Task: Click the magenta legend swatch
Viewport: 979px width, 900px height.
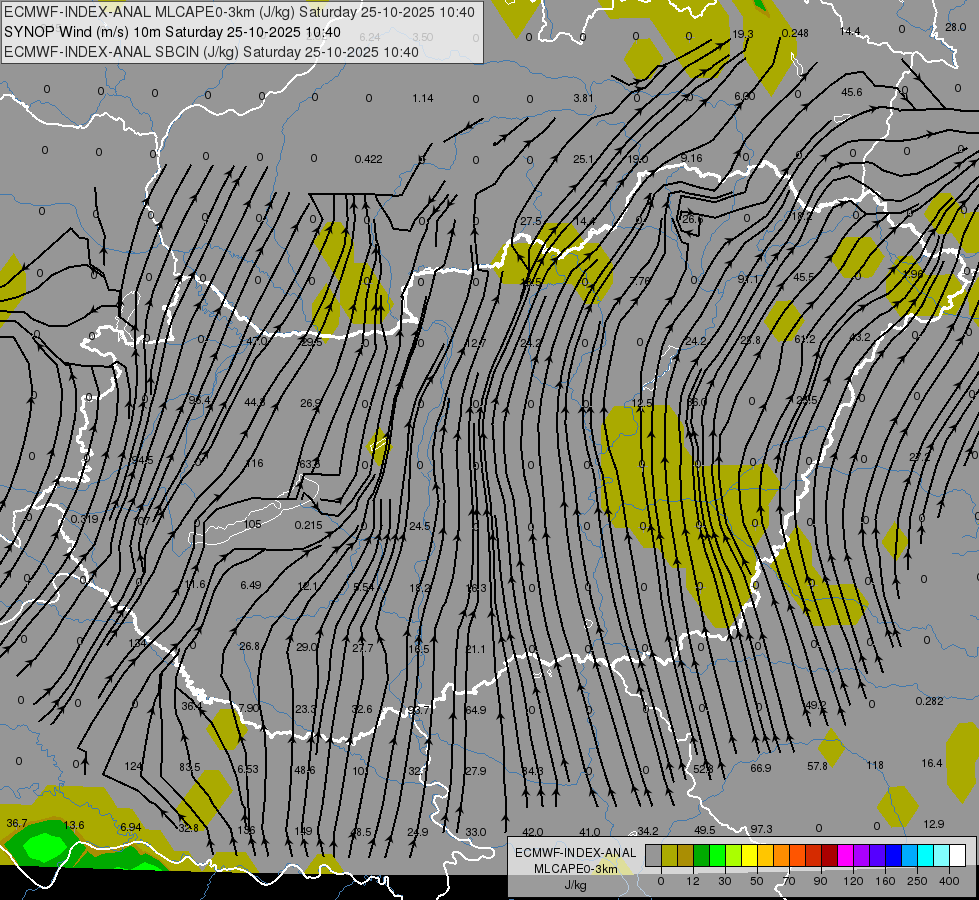Action: [846, 856]
